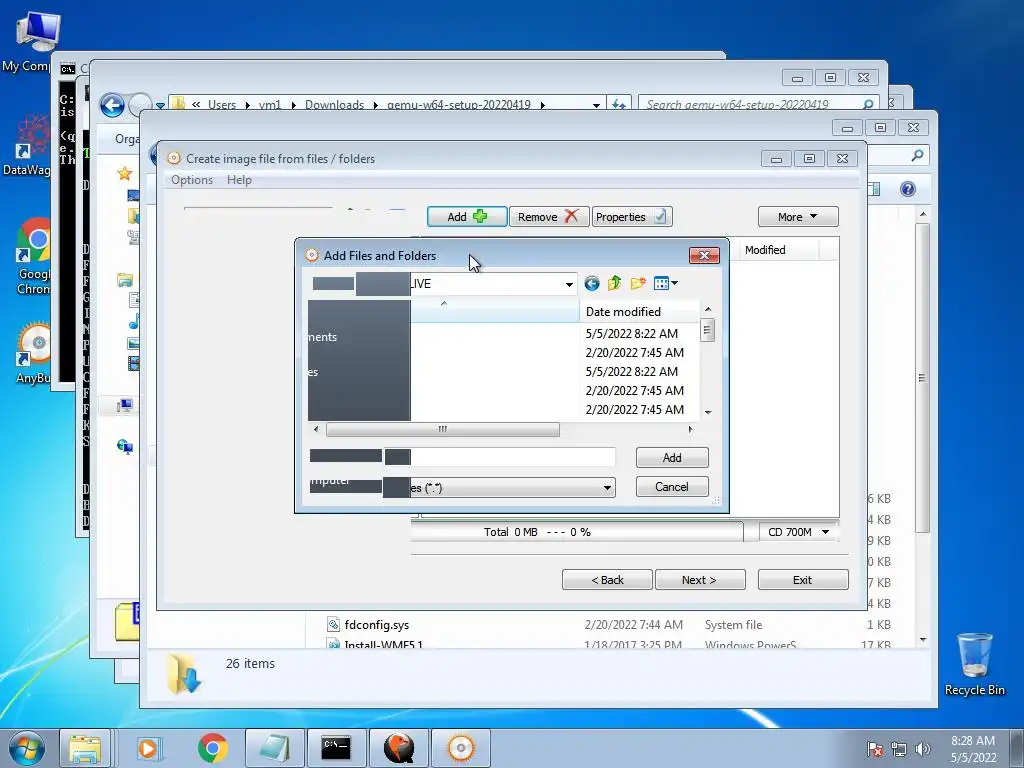Go up one level in Add Files dialog
This screenshot has height=768, width=1024.
coord(615,283)
